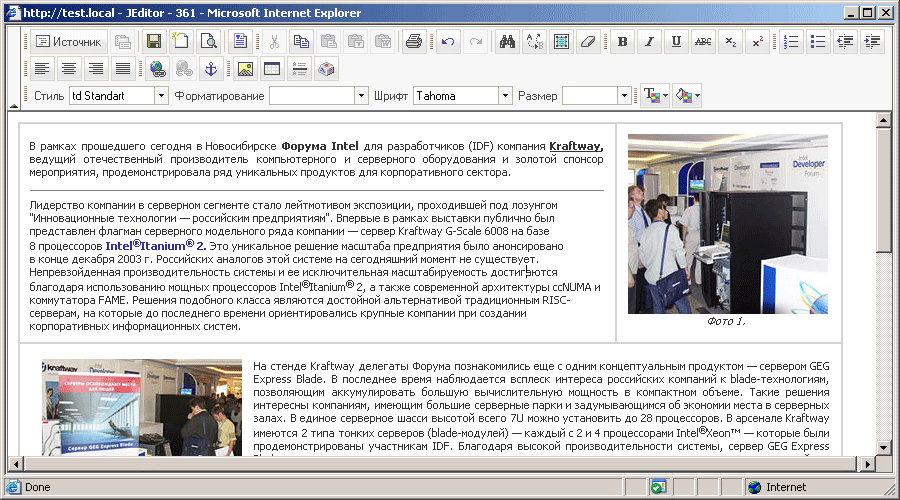Image resolution: width=900 pixels, height=500 pixels.
Task: Open background color picker
Action: coord(687,95)
